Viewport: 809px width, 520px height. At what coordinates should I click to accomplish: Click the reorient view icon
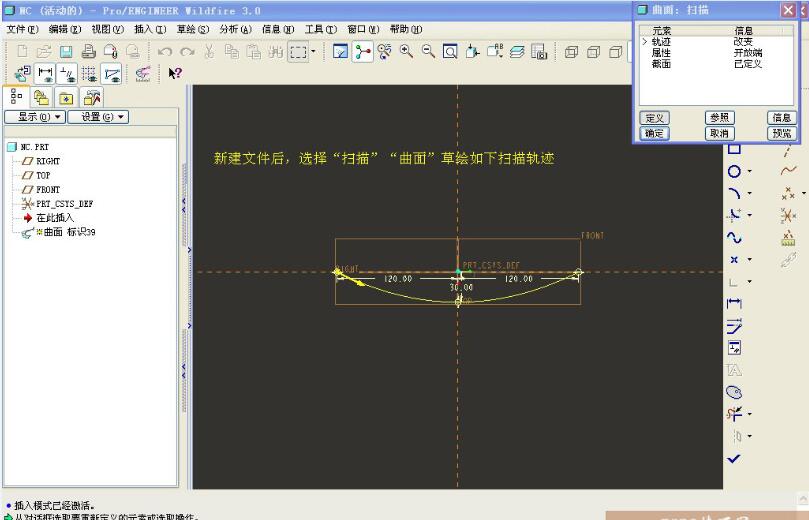point(472,52)
